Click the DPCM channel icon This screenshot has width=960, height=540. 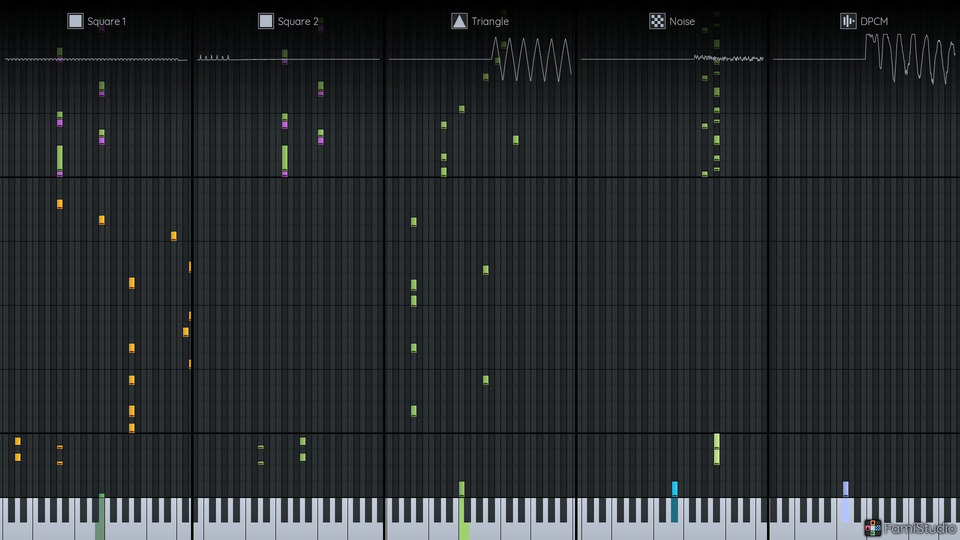848,21
